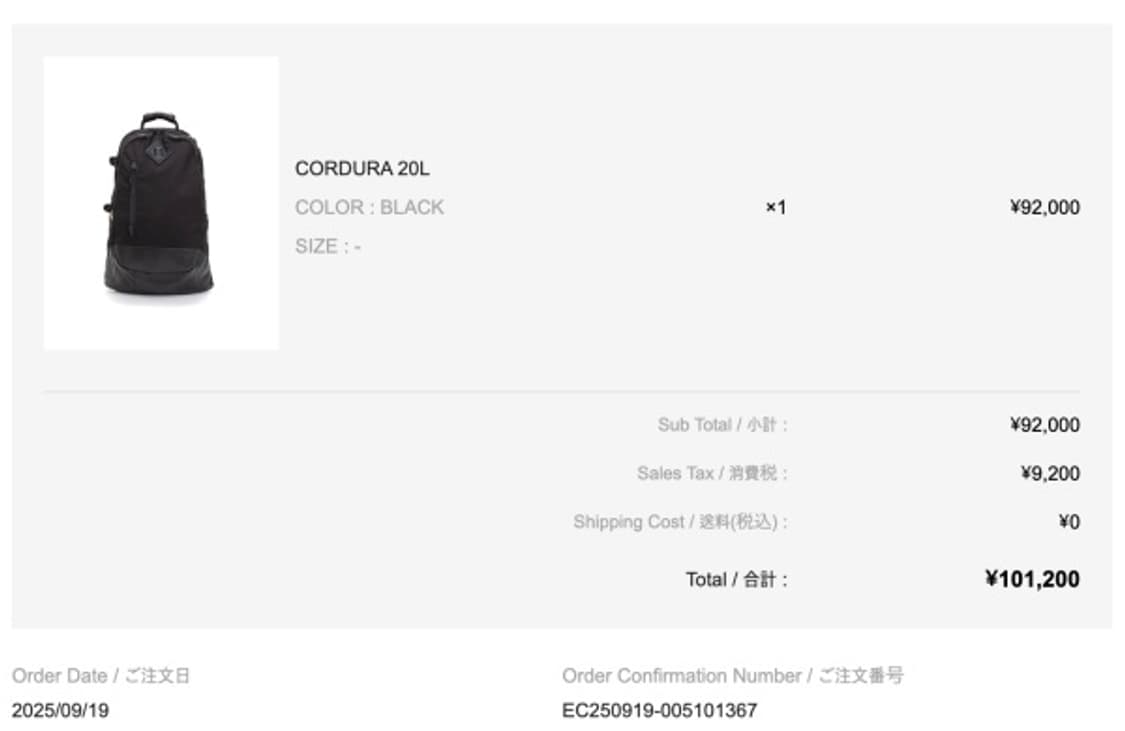Click the subtotal amount ¥92,000

pyautogui.click(x=1045, y=425)
